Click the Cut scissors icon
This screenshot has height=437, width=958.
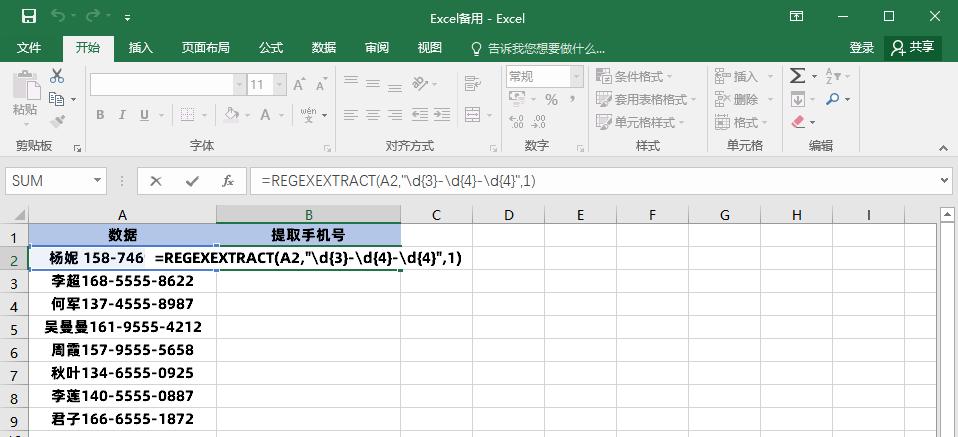click(x=57, y=76)
